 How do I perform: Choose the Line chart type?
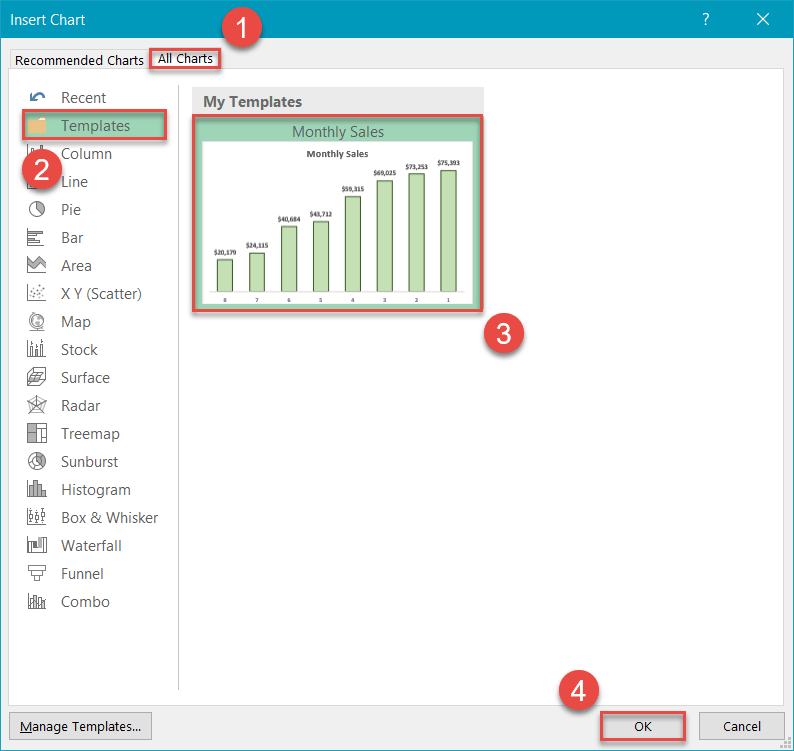tap(74, 181)
